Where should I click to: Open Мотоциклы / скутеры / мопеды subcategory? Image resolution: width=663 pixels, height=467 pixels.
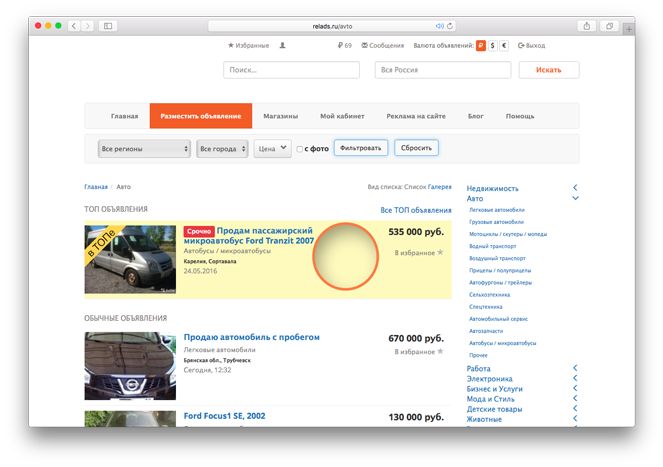pyautogui.click(x=508, y=234)
